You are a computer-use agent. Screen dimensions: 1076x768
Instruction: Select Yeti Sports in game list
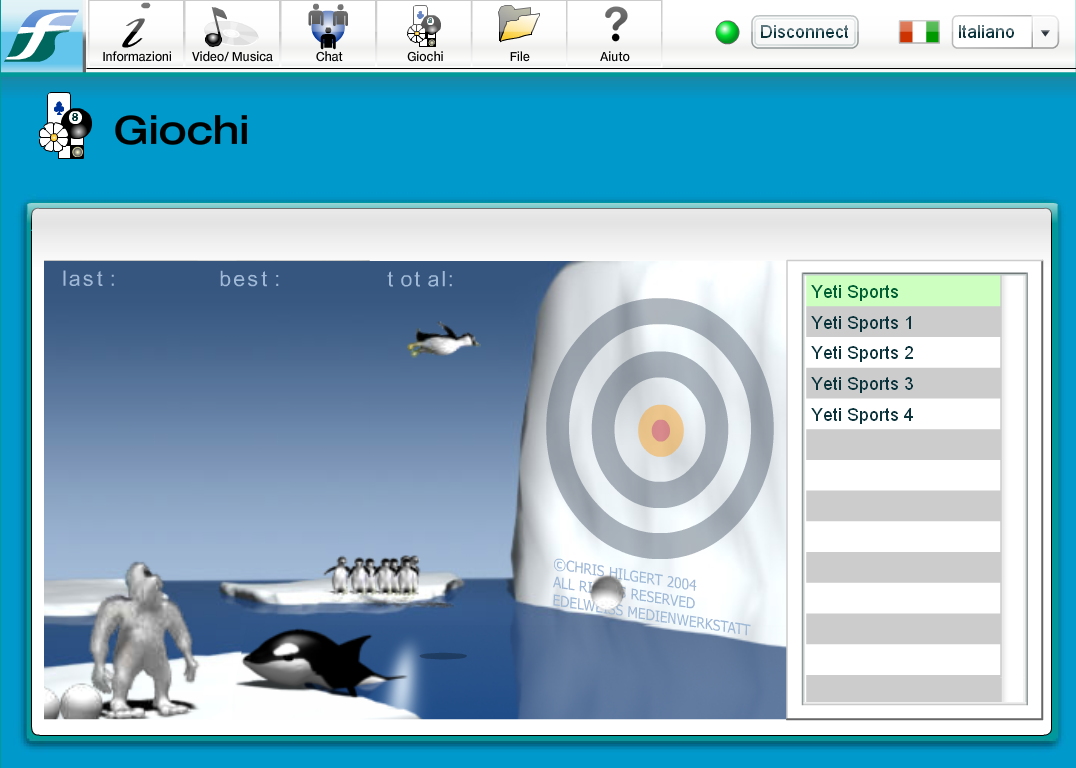coord(903,291)
